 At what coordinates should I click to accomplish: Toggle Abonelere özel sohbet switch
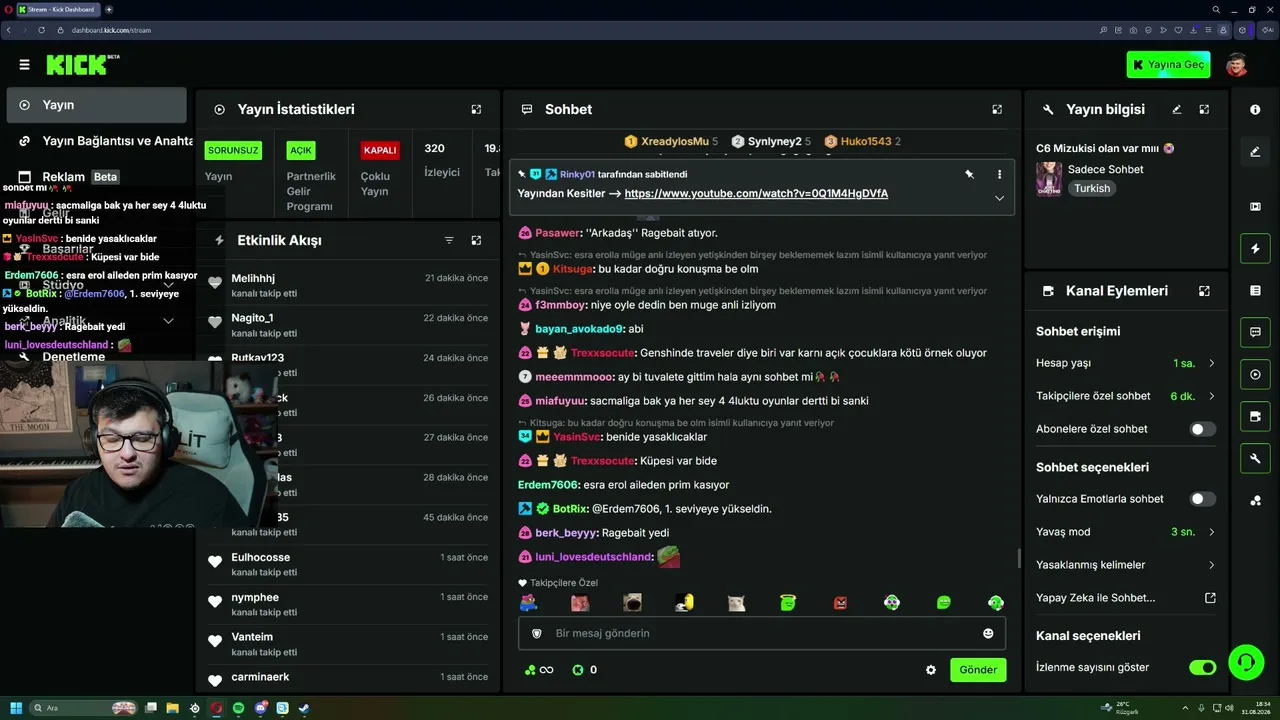pos(1202,429)
